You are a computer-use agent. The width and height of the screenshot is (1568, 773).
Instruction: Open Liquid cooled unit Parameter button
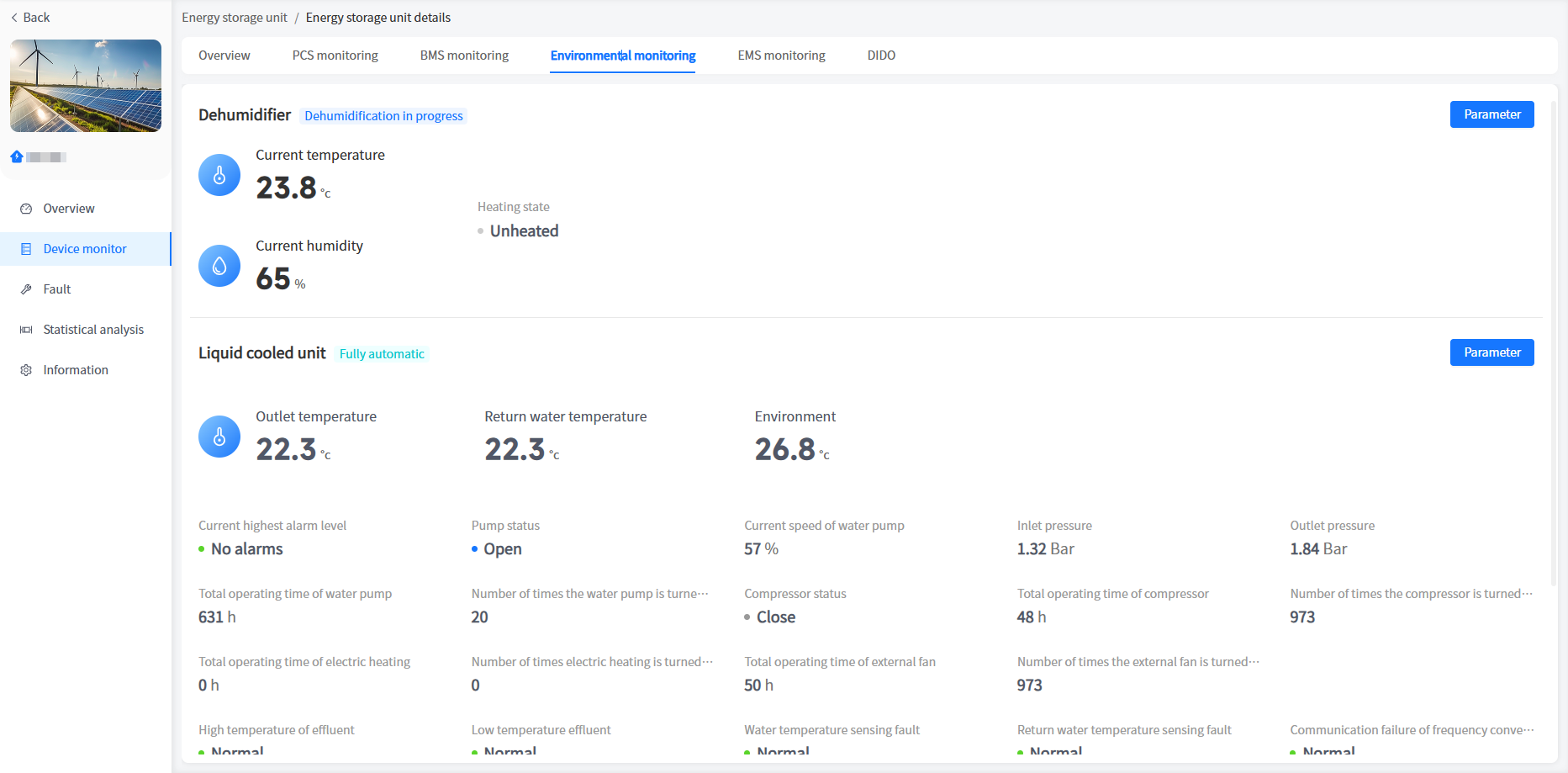[1491, 352]
